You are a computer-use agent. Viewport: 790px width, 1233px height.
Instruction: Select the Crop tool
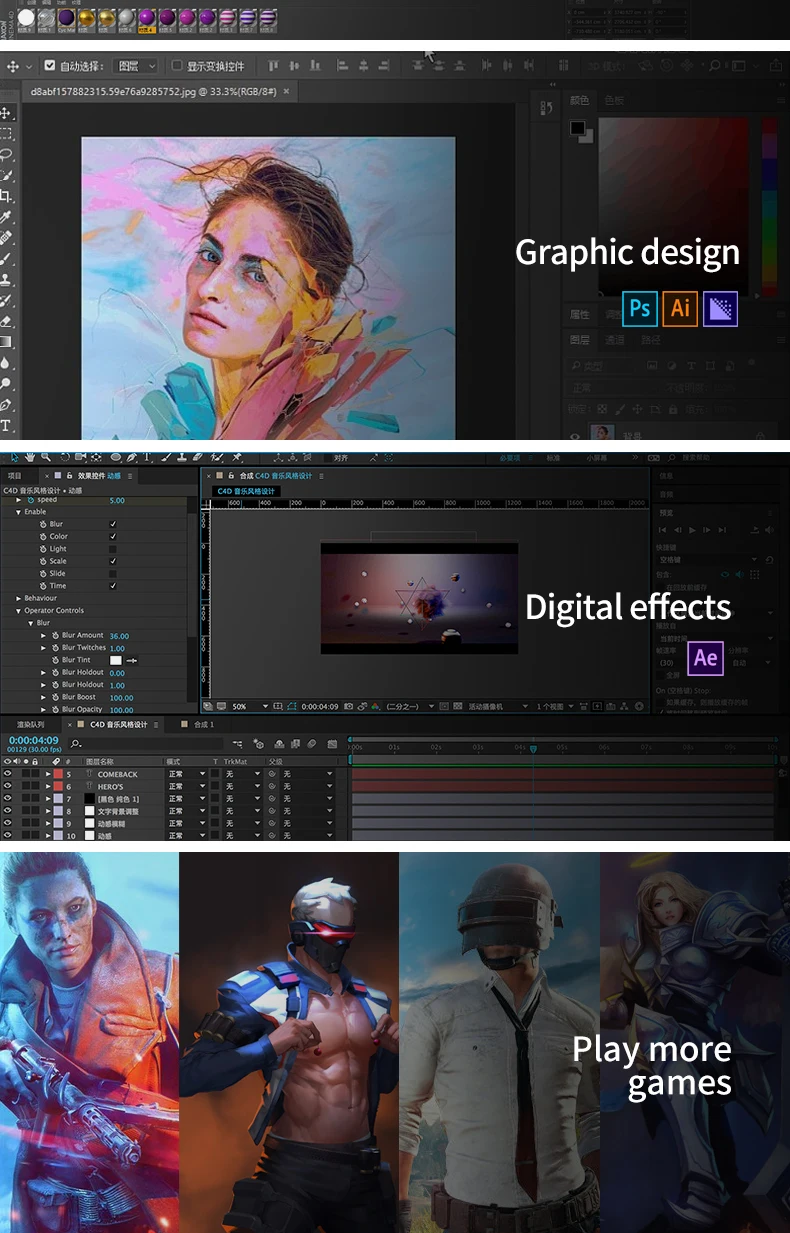click(x=7, y=196)
